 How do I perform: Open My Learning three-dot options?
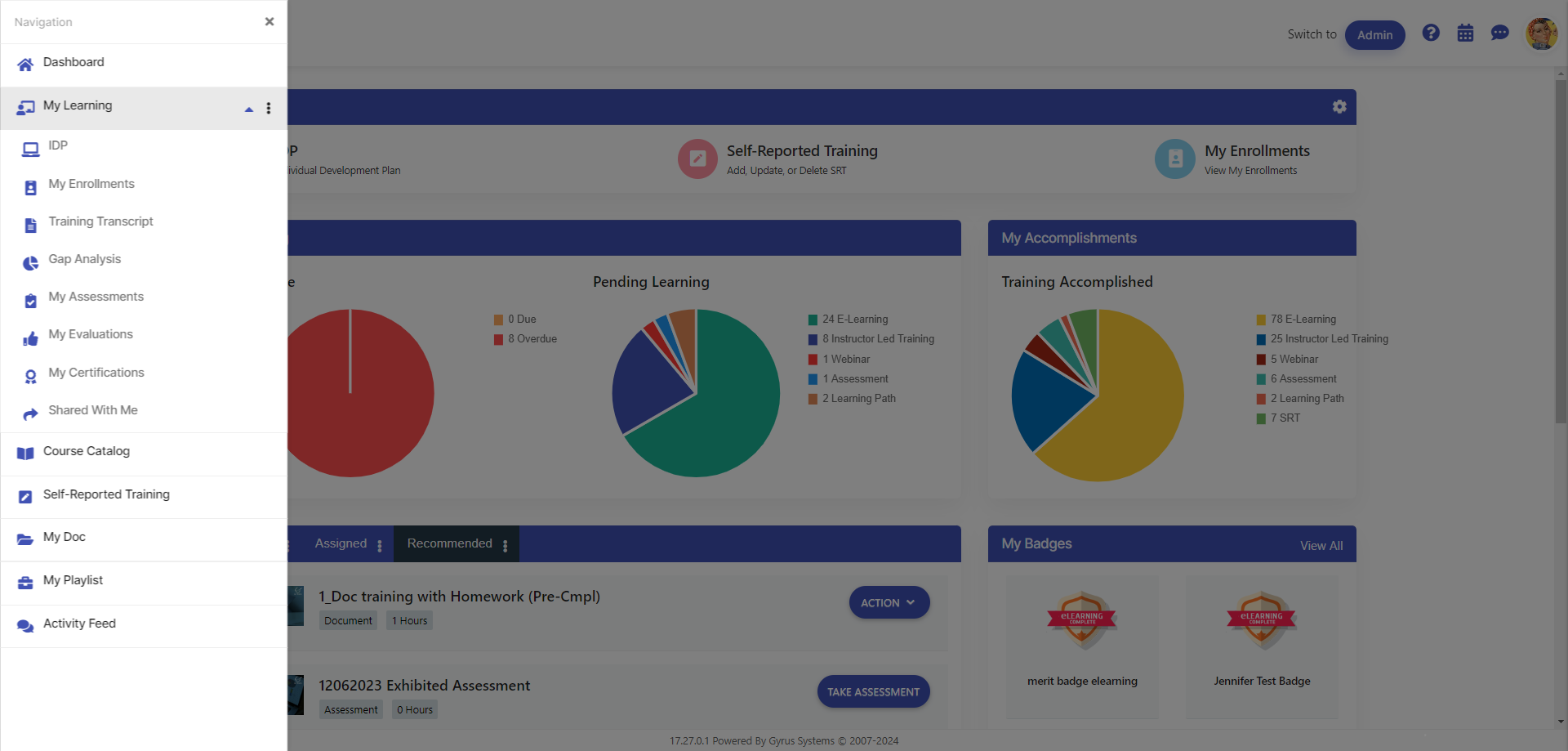tap(269, 109)
